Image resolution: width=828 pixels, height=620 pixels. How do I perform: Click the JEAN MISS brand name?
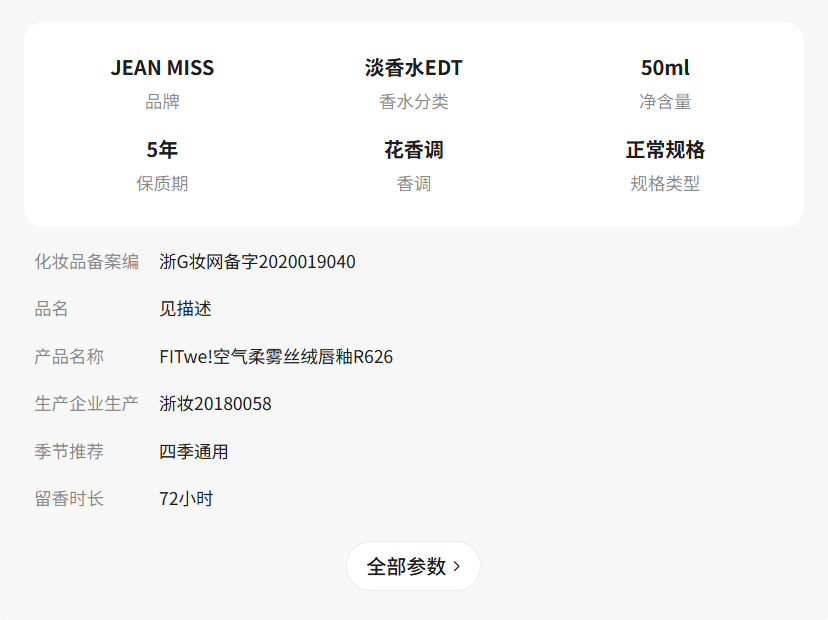(x=162, y=68)
